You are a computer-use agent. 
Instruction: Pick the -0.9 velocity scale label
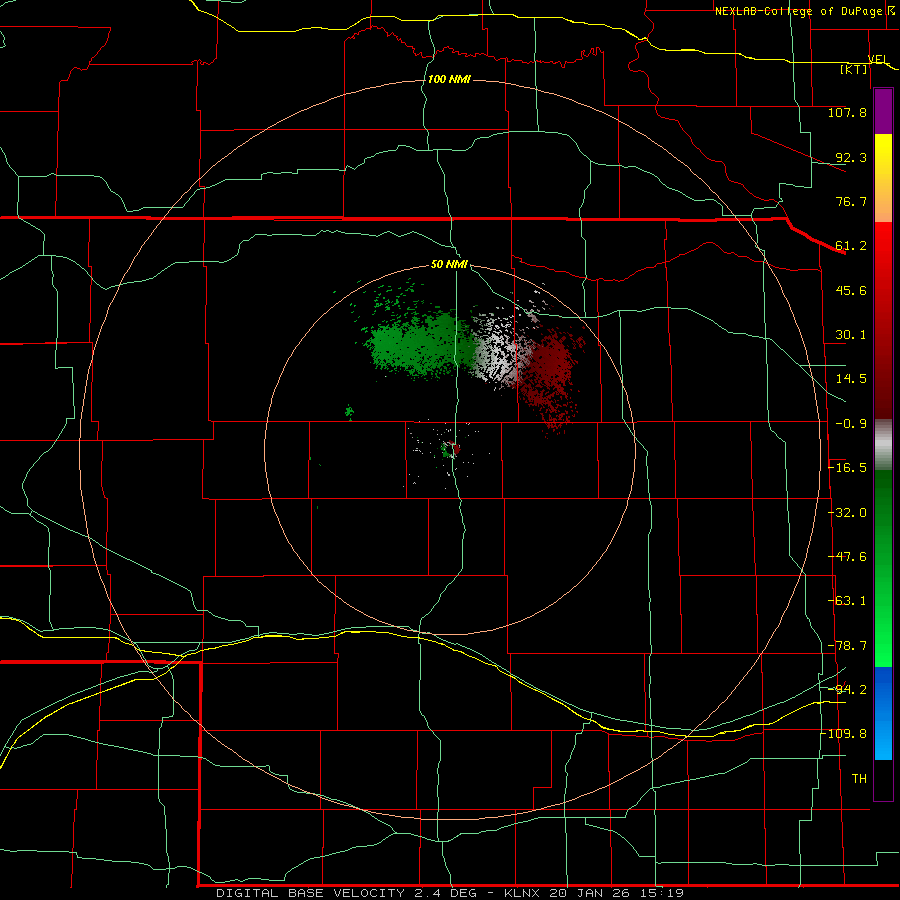(851, 424)
